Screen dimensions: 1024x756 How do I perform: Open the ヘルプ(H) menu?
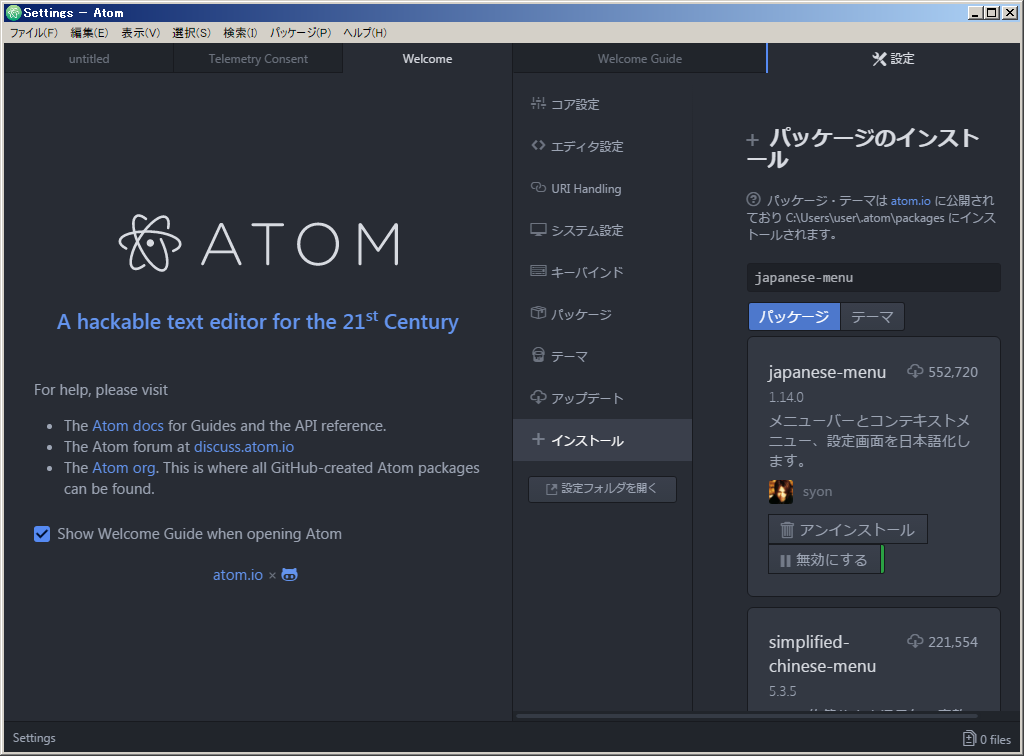pos(365,33)
